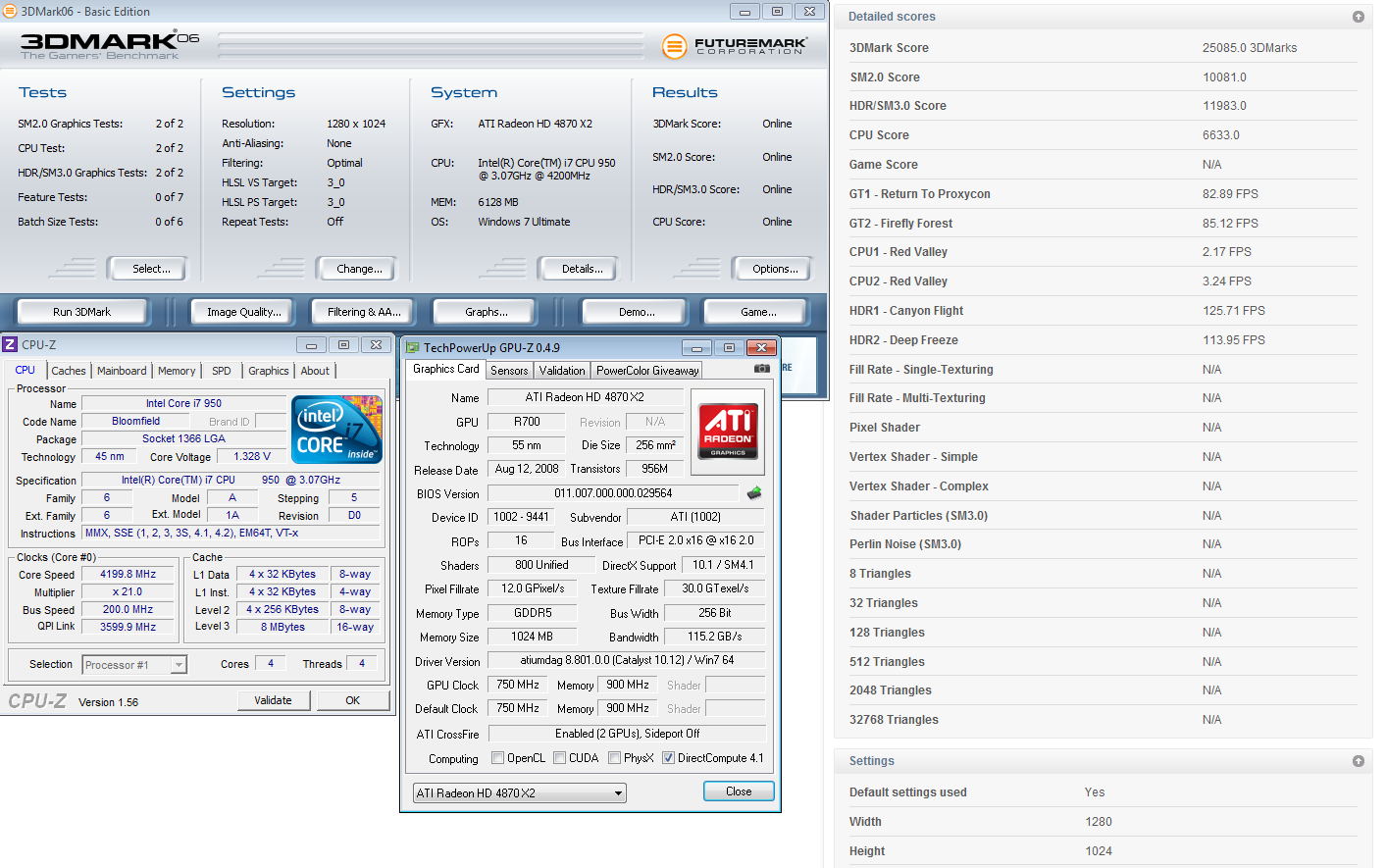The width and height of the screenshot is (1386, 868).
Task: Click the CPU-Z OK button
Action: 353,700
